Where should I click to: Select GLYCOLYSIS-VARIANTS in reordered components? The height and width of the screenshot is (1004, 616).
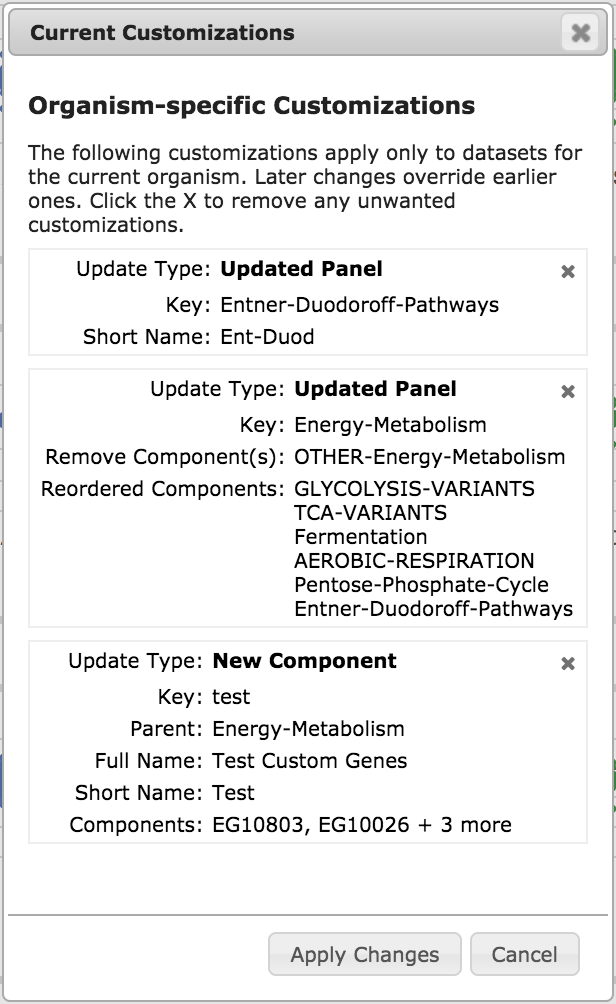coord(414,489)
